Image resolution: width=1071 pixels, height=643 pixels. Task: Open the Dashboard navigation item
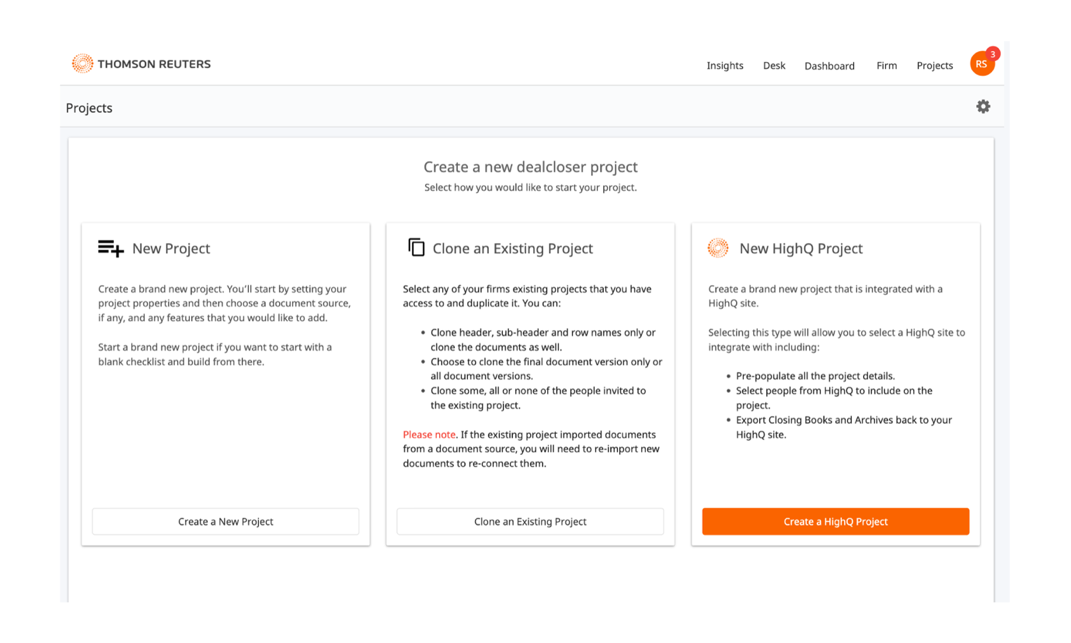pos(829,66)
